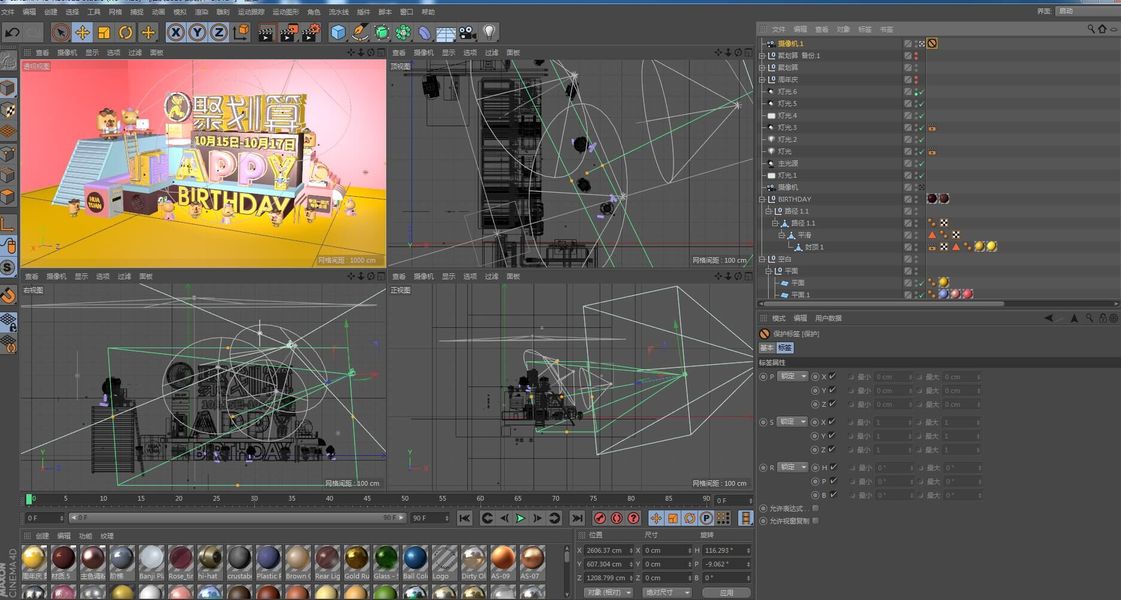This screenshot has height=600, width=1121.
Task: Expand the 周年庆 object in the tree
Action: (762, 79)
